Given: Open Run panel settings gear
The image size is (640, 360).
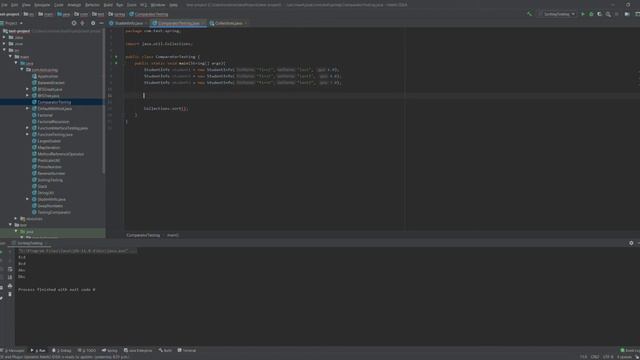Looking at the screenshot, I should tap(631, 243).
